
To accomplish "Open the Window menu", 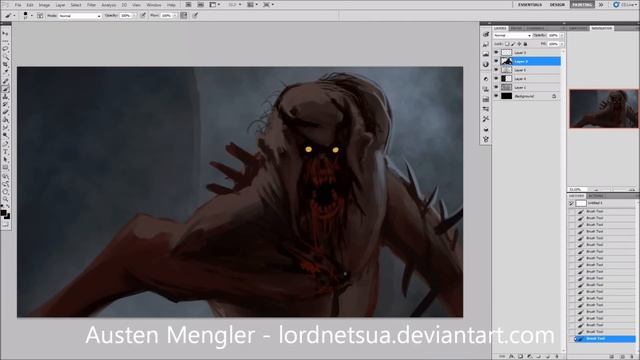I will coord(154,5).
